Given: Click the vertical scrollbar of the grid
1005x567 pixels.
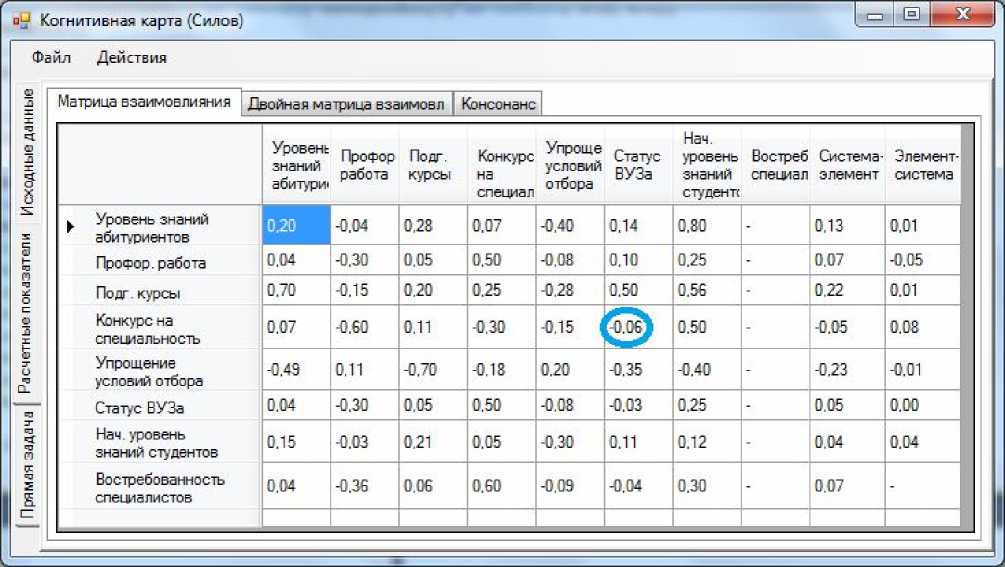Looking at the screenshot, I should [967, 320].
